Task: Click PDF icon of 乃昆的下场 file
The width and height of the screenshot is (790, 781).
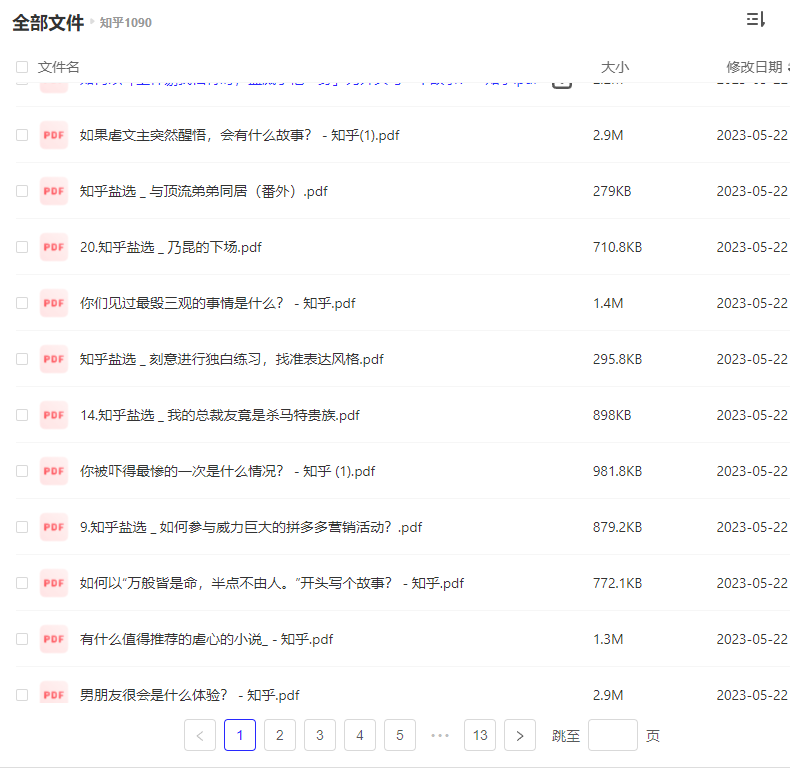Action: click(54, 247)
